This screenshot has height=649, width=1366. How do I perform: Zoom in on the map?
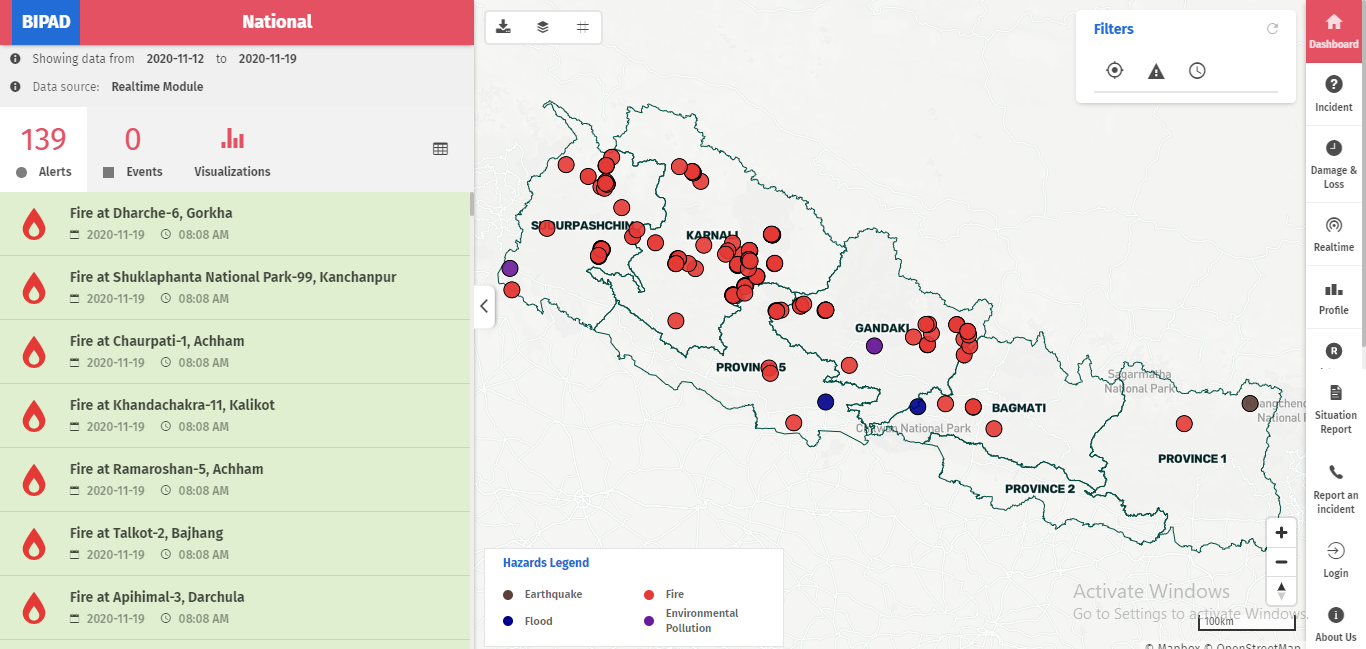point(1281,533)
